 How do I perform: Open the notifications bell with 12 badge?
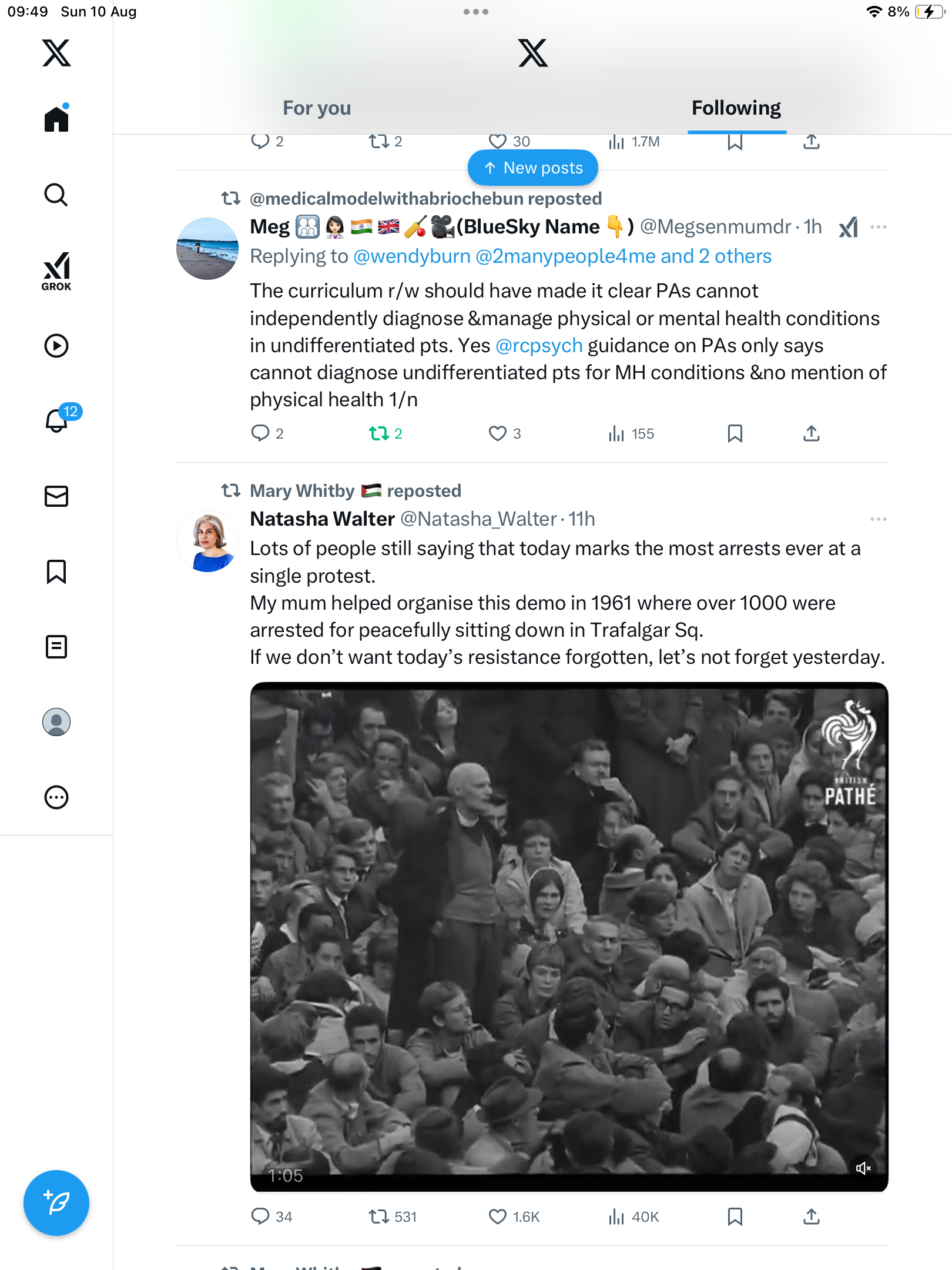(58, 419)
